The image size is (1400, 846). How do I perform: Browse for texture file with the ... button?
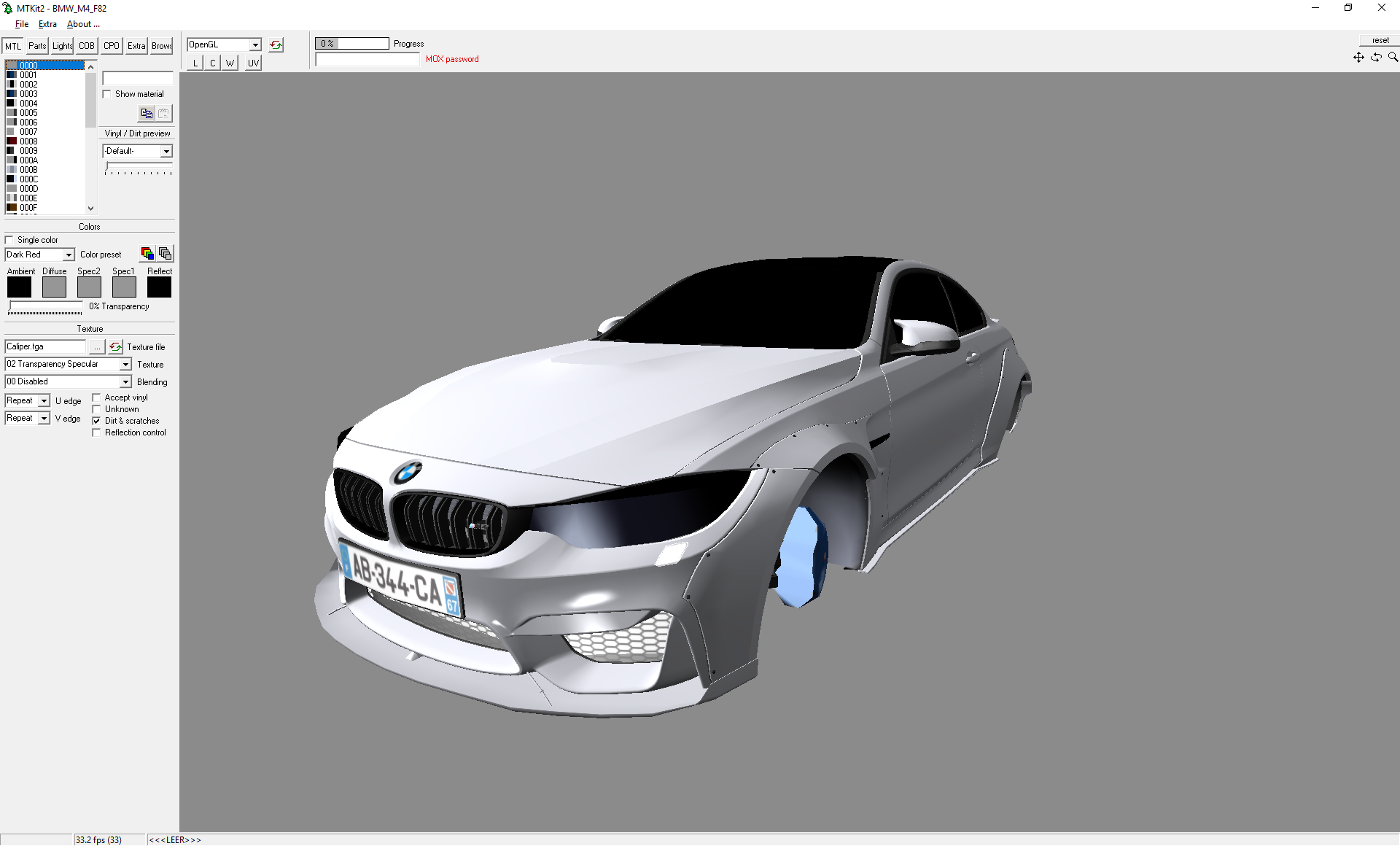97,346
